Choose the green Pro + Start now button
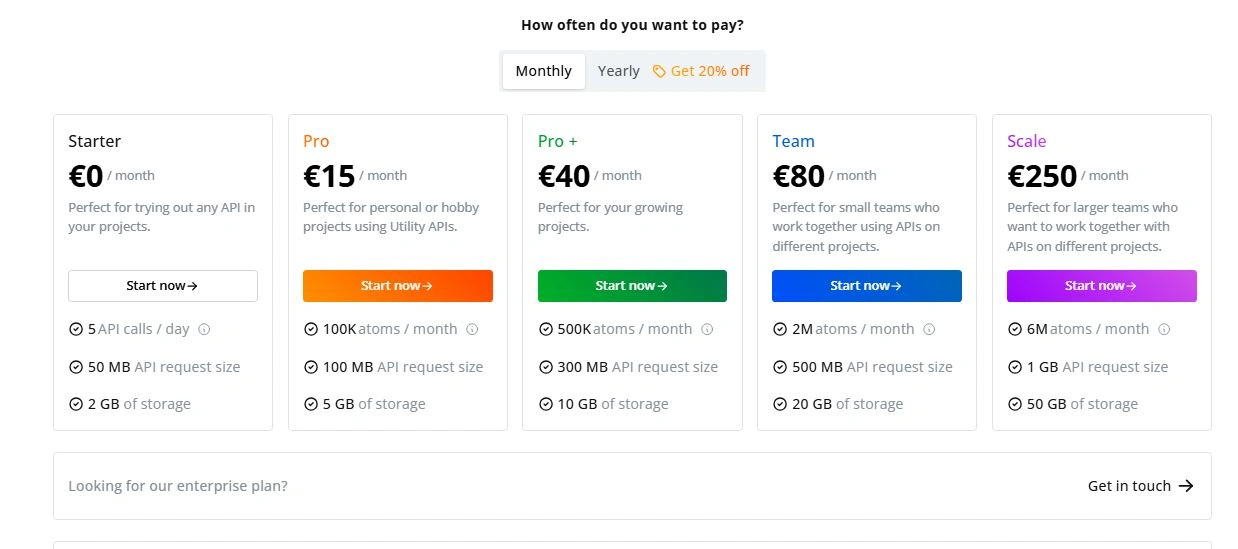 coord(632,286)
